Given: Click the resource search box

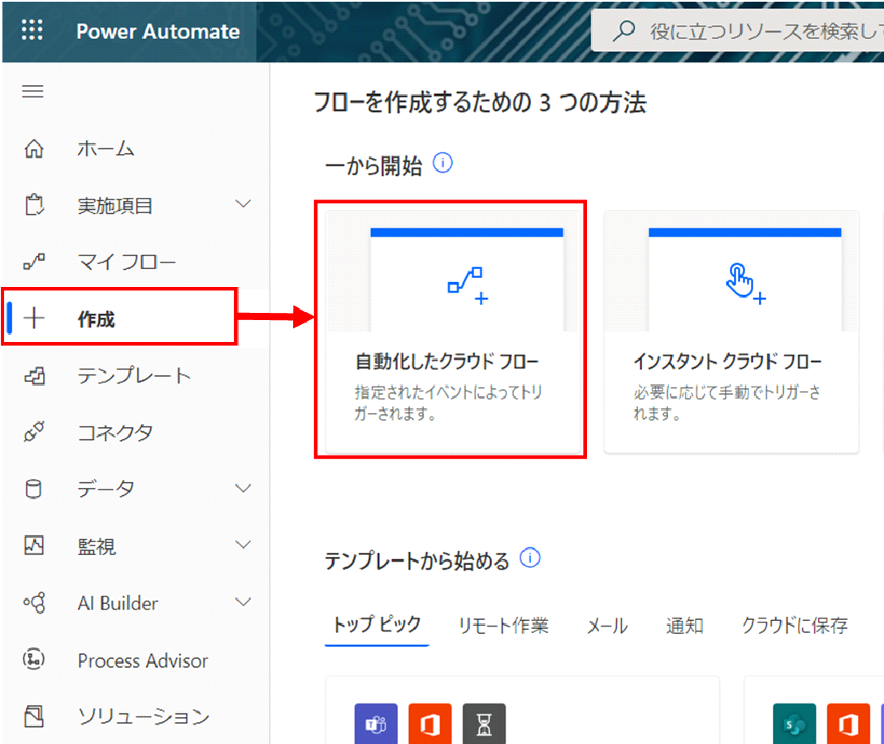Looking at the screenshot, I should point(738,31).
